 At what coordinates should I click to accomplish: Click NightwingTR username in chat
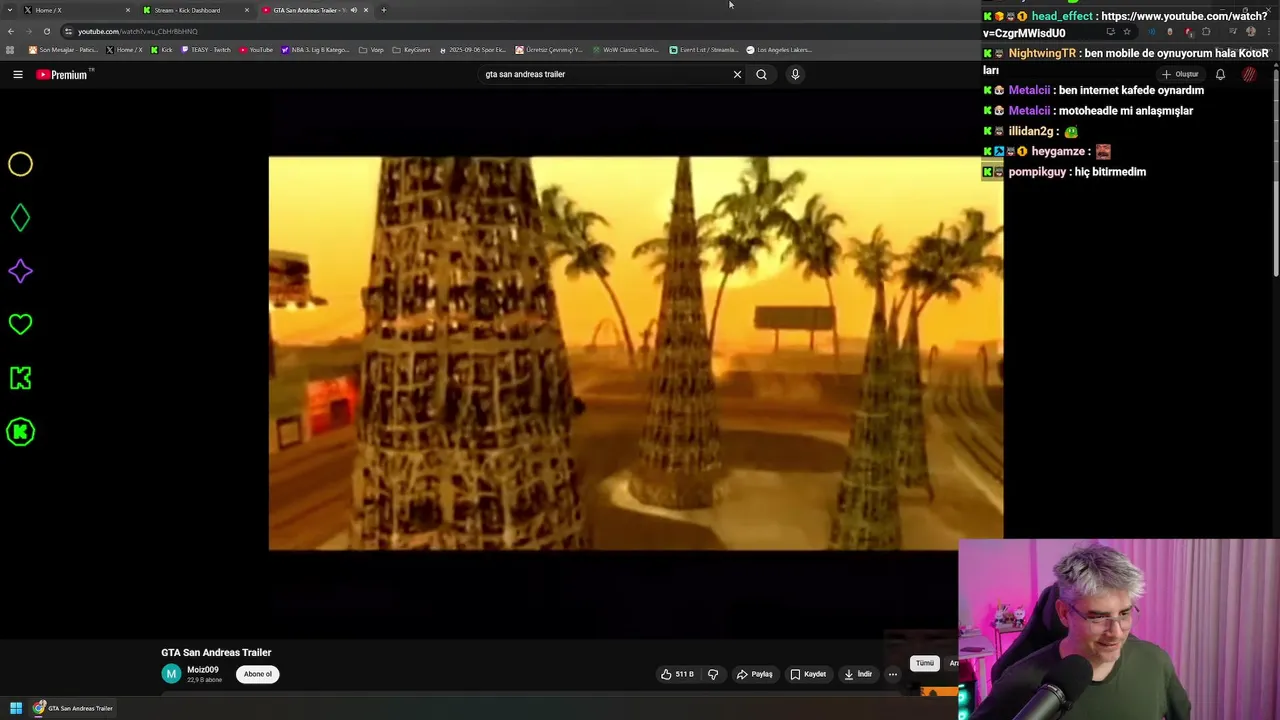[x=1040, y=53]
